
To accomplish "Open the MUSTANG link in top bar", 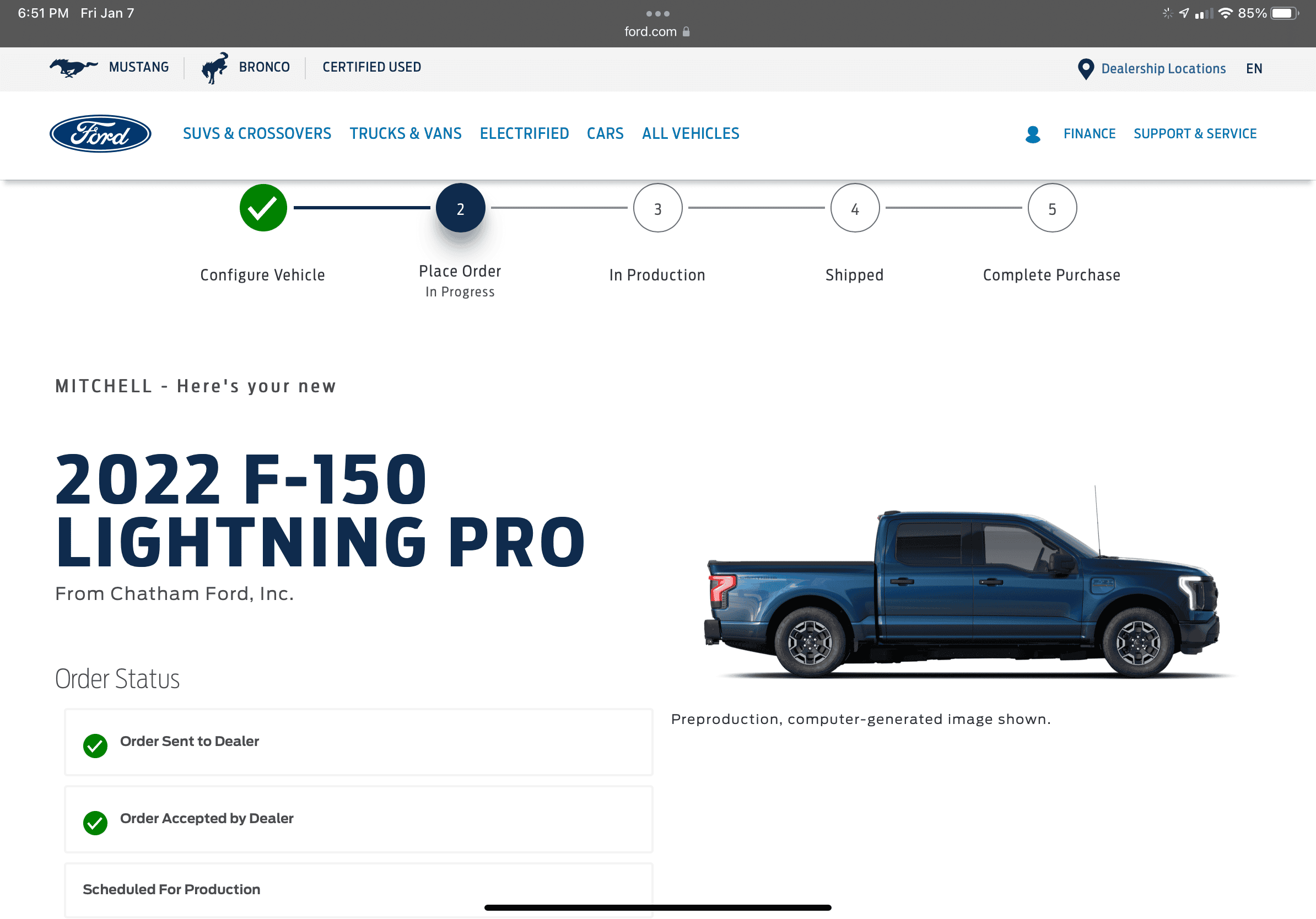I will pos(139,67).
